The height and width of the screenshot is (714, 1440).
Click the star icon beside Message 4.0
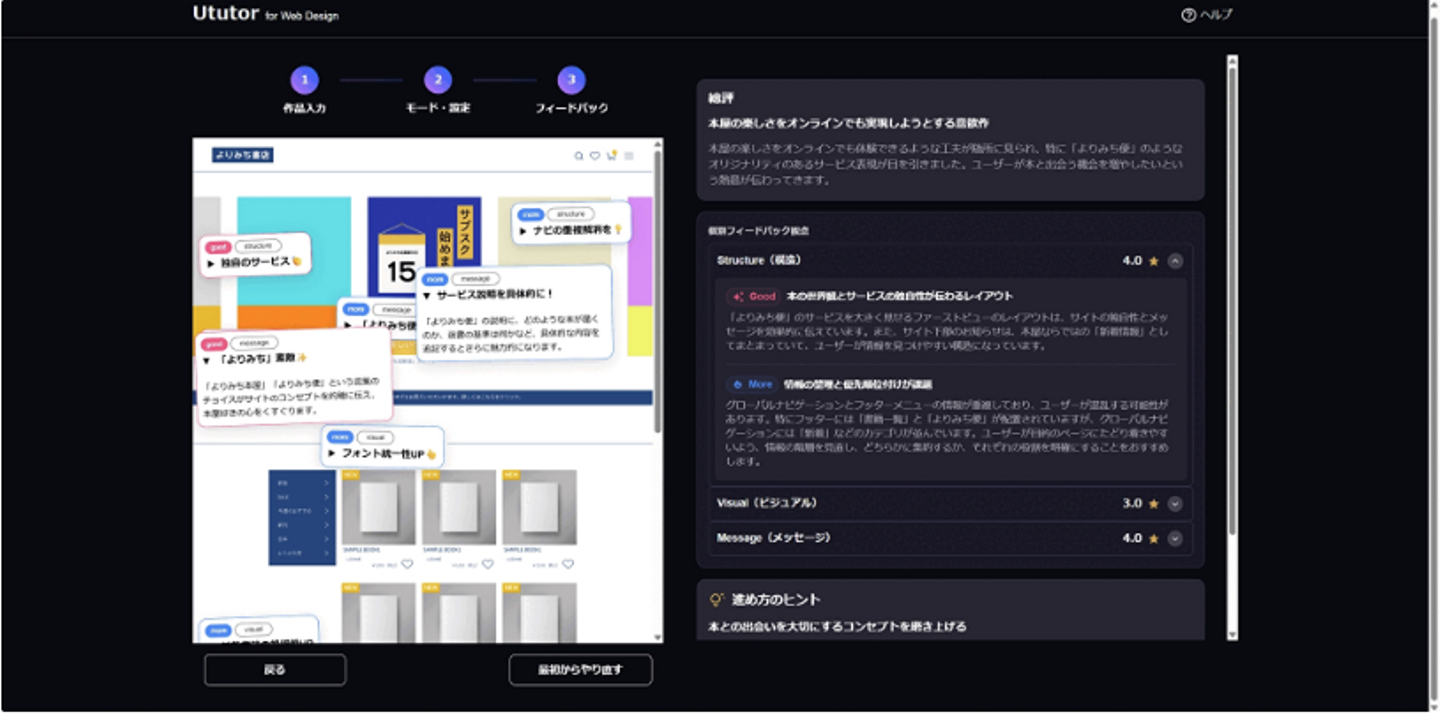(x=1153, y=539)
